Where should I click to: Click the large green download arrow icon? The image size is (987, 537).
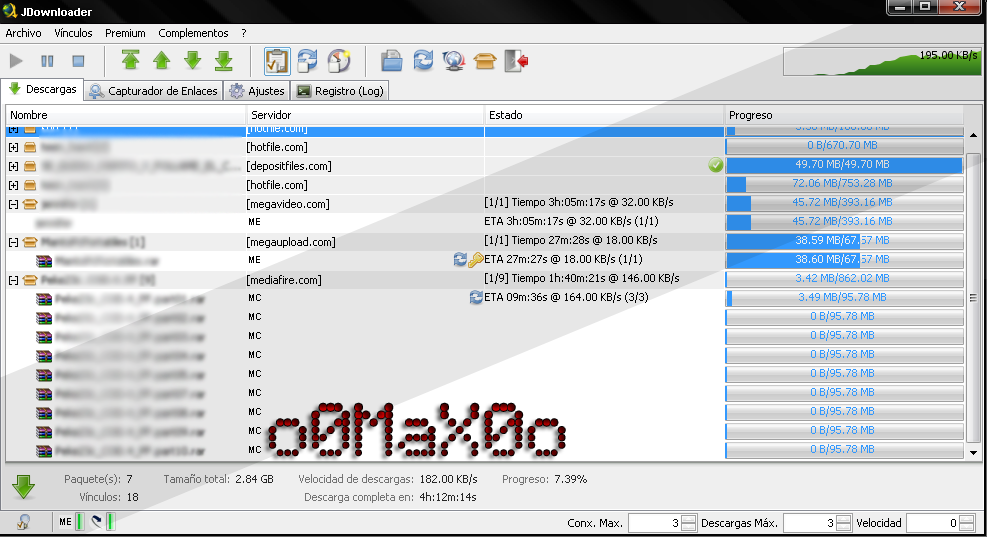click(x=23, y=487)
